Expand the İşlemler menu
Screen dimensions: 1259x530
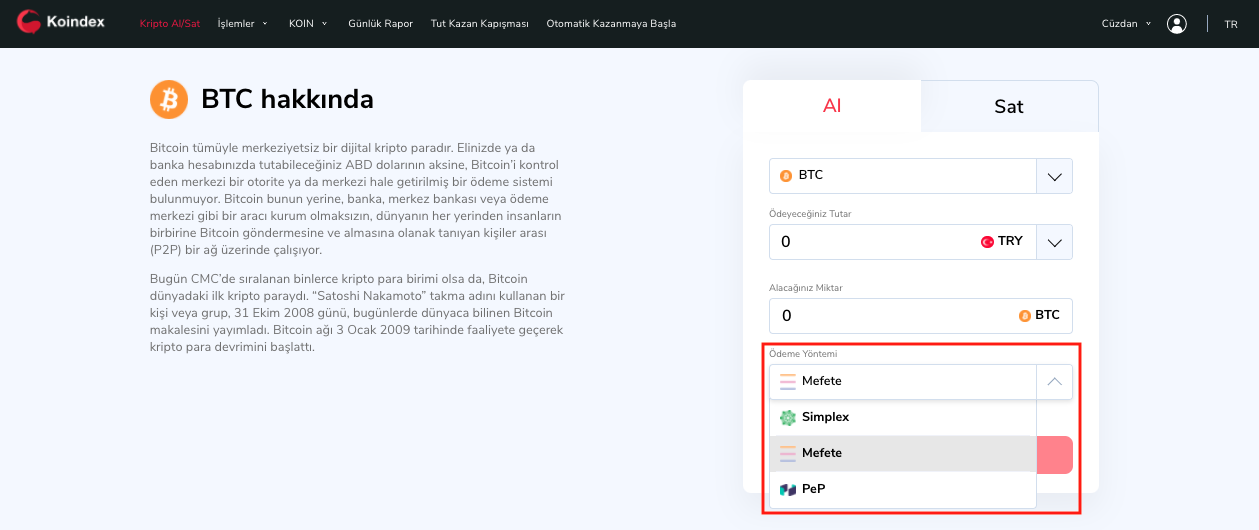pos(242,24)
